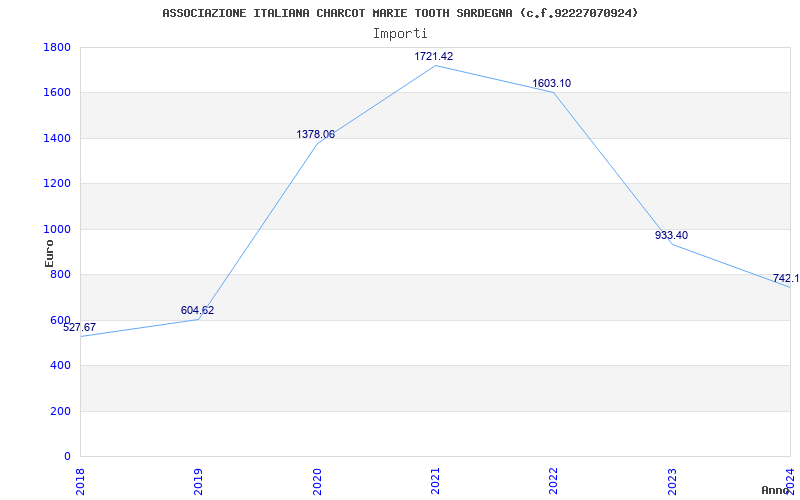Click the 2021 x-axis year label

click(435, 482)
